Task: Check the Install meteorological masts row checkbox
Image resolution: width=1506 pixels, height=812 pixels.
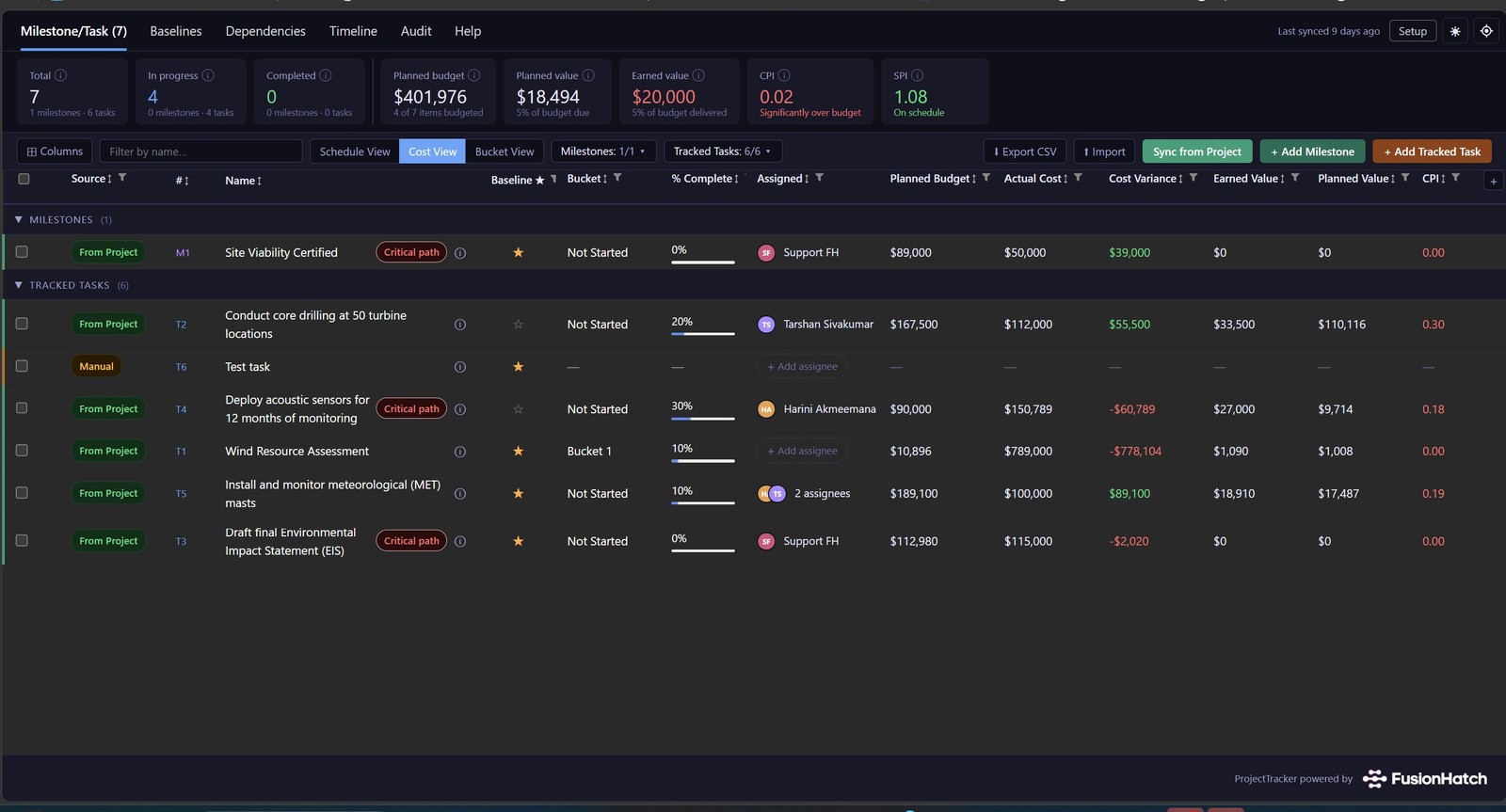Action: click(22, 493)
